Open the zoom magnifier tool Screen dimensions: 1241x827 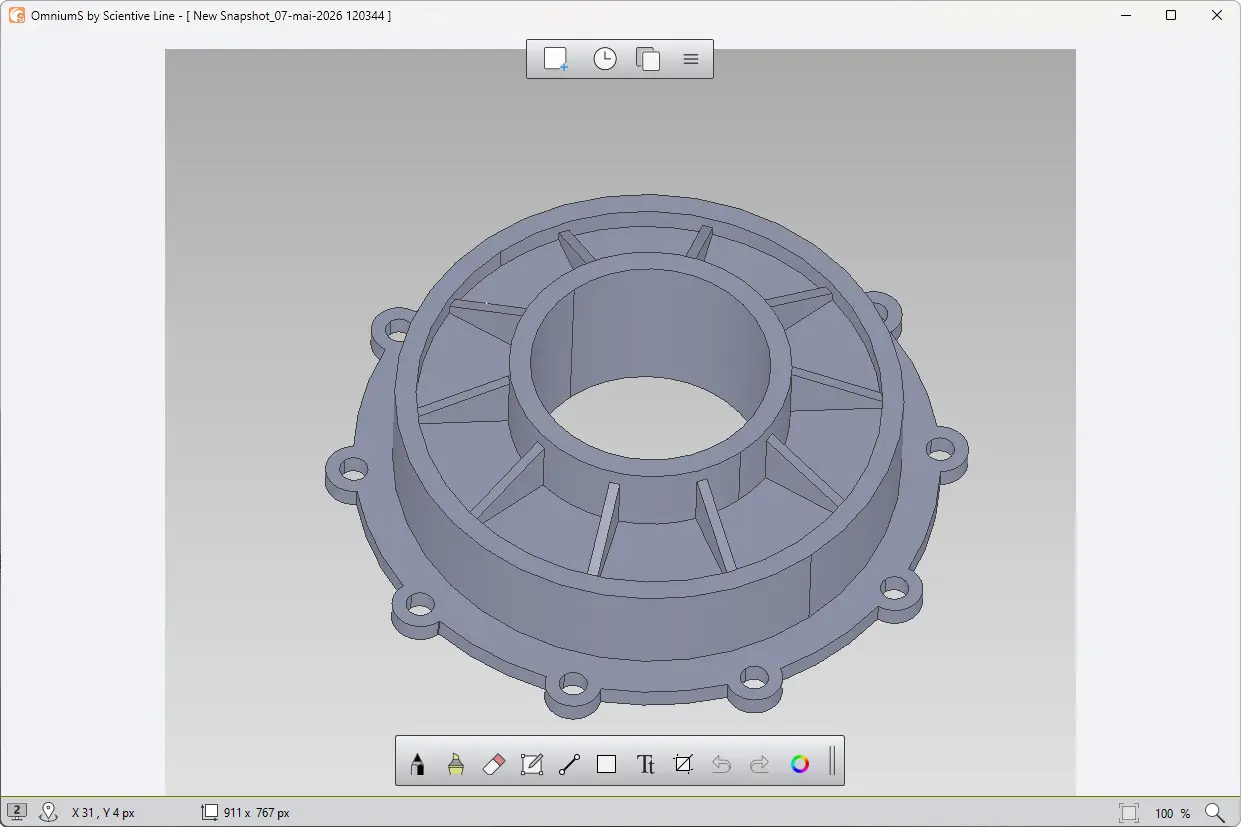[1215, 813]
